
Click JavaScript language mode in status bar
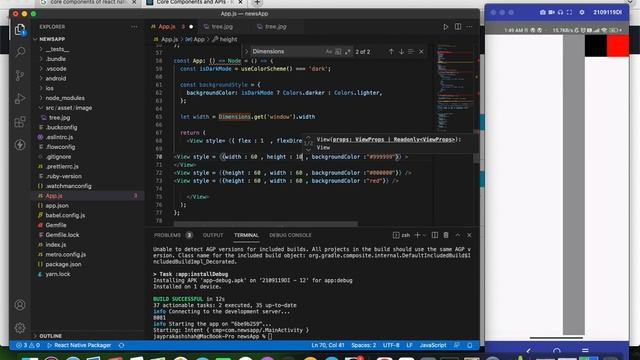coord(433,345)
